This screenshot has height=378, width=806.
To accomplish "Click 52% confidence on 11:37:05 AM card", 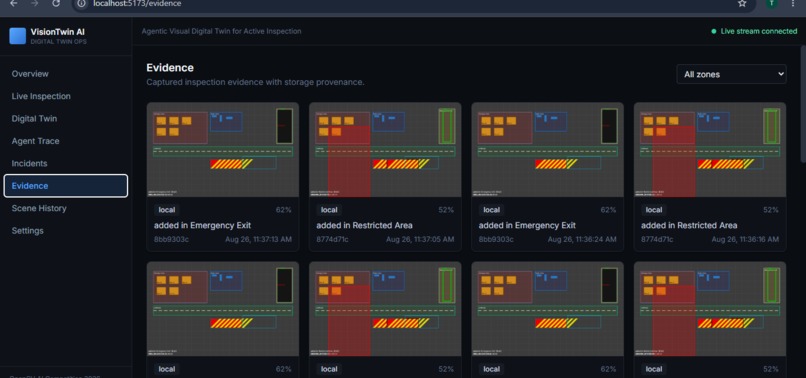I will pos(446,210).
